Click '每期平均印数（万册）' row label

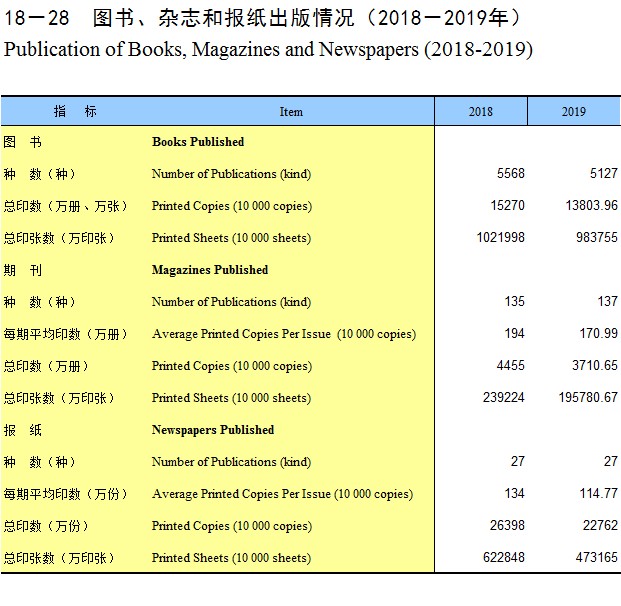tap(65, 334)
